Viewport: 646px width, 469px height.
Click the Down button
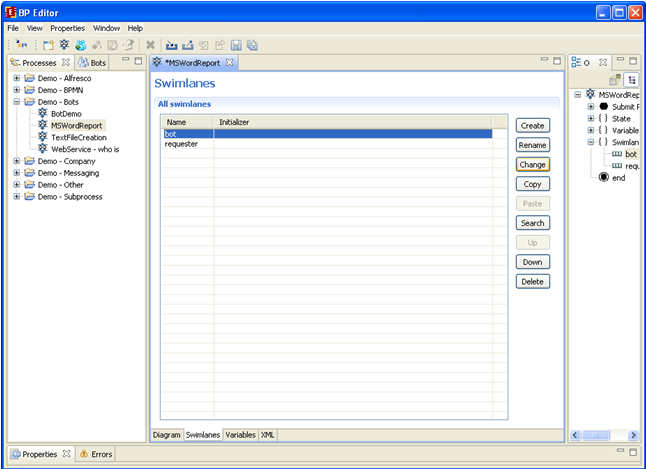pos(533,262)
